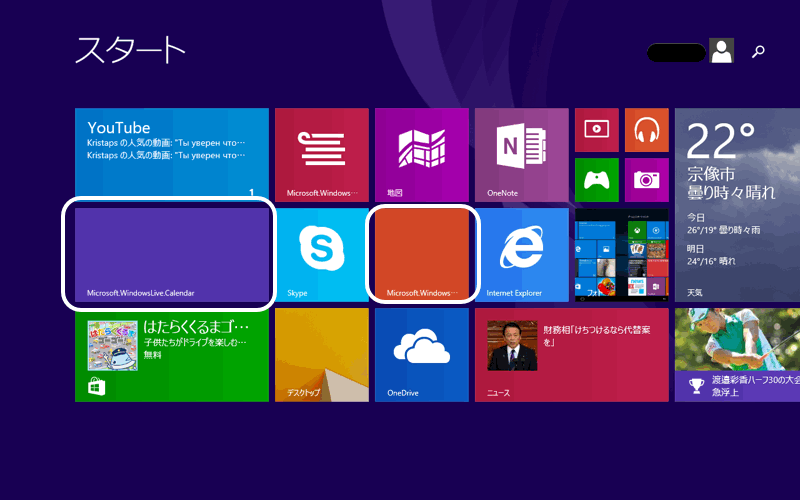This screenshot has height=500, width=800.
Task: Open the YouTube live tile
Action: click(171, 154)
